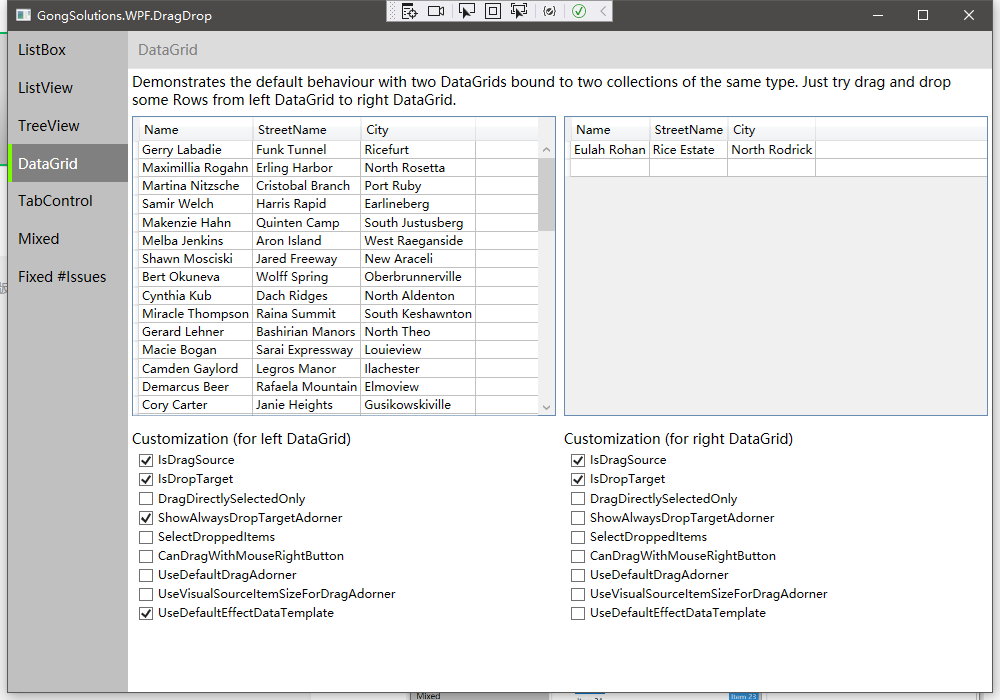Enable ShowAlwaysDropTargetAdorner for the right DataGrid
Viewport: 1000px width, 700px height.
pos(578,518)
